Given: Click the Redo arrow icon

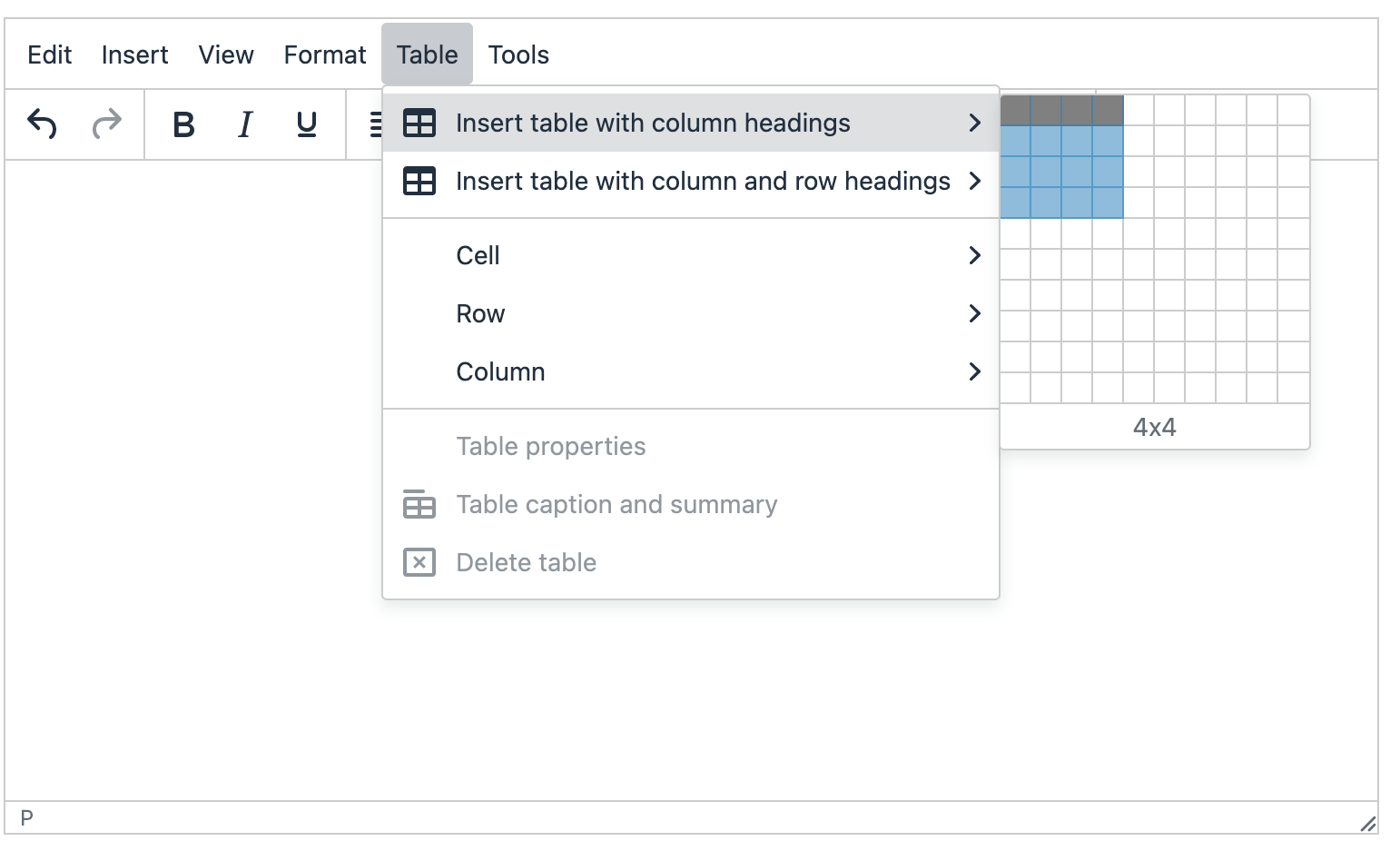Looking at the screenshot, I should [x=107, y=124].
